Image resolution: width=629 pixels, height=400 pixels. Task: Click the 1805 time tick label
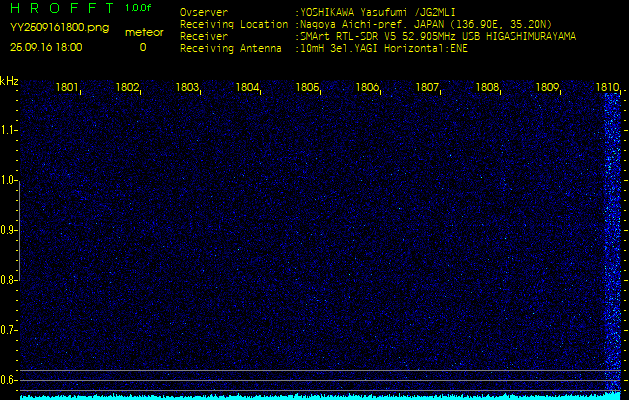click(307, 88)
